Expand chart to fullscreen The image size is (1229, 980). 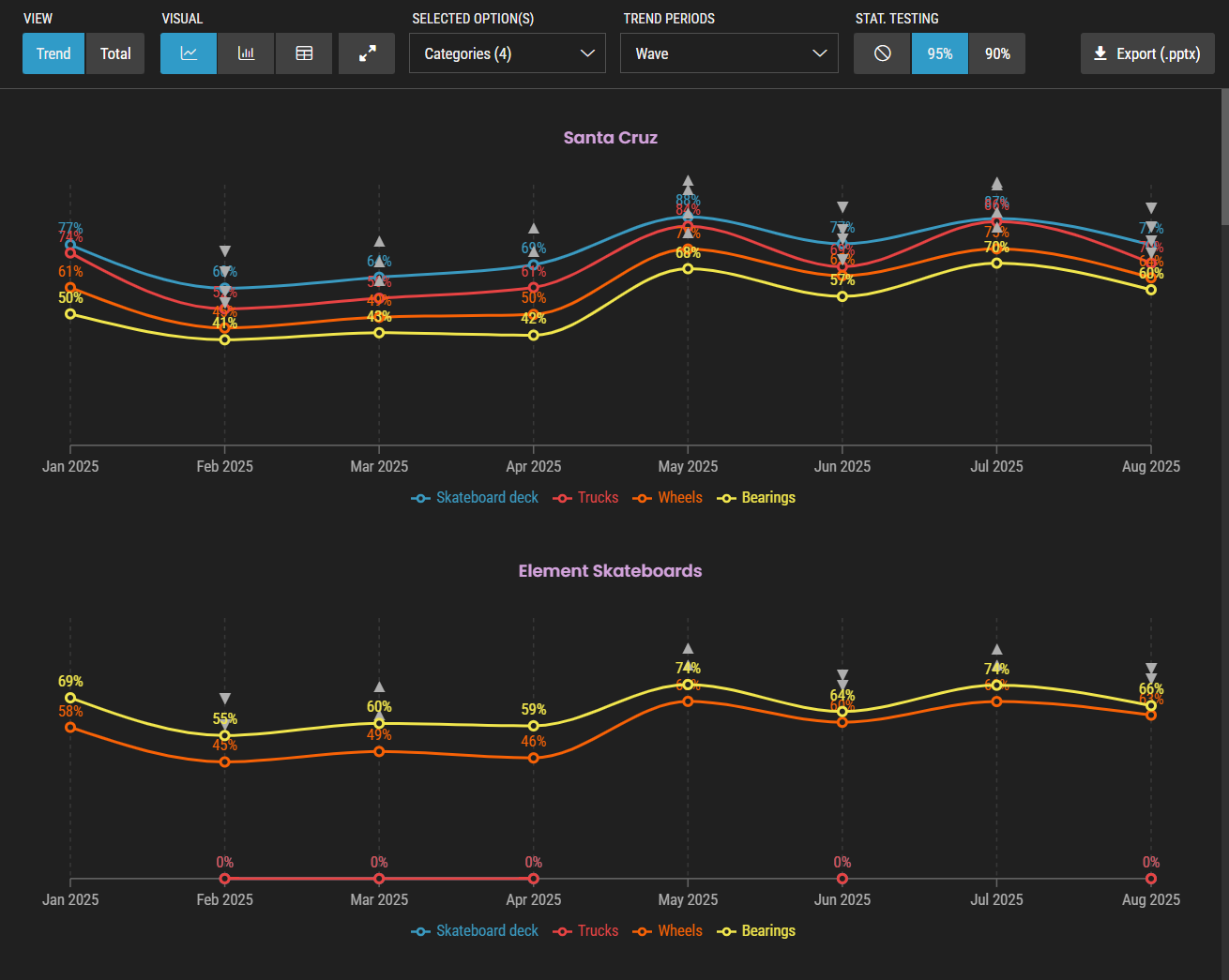367,53
